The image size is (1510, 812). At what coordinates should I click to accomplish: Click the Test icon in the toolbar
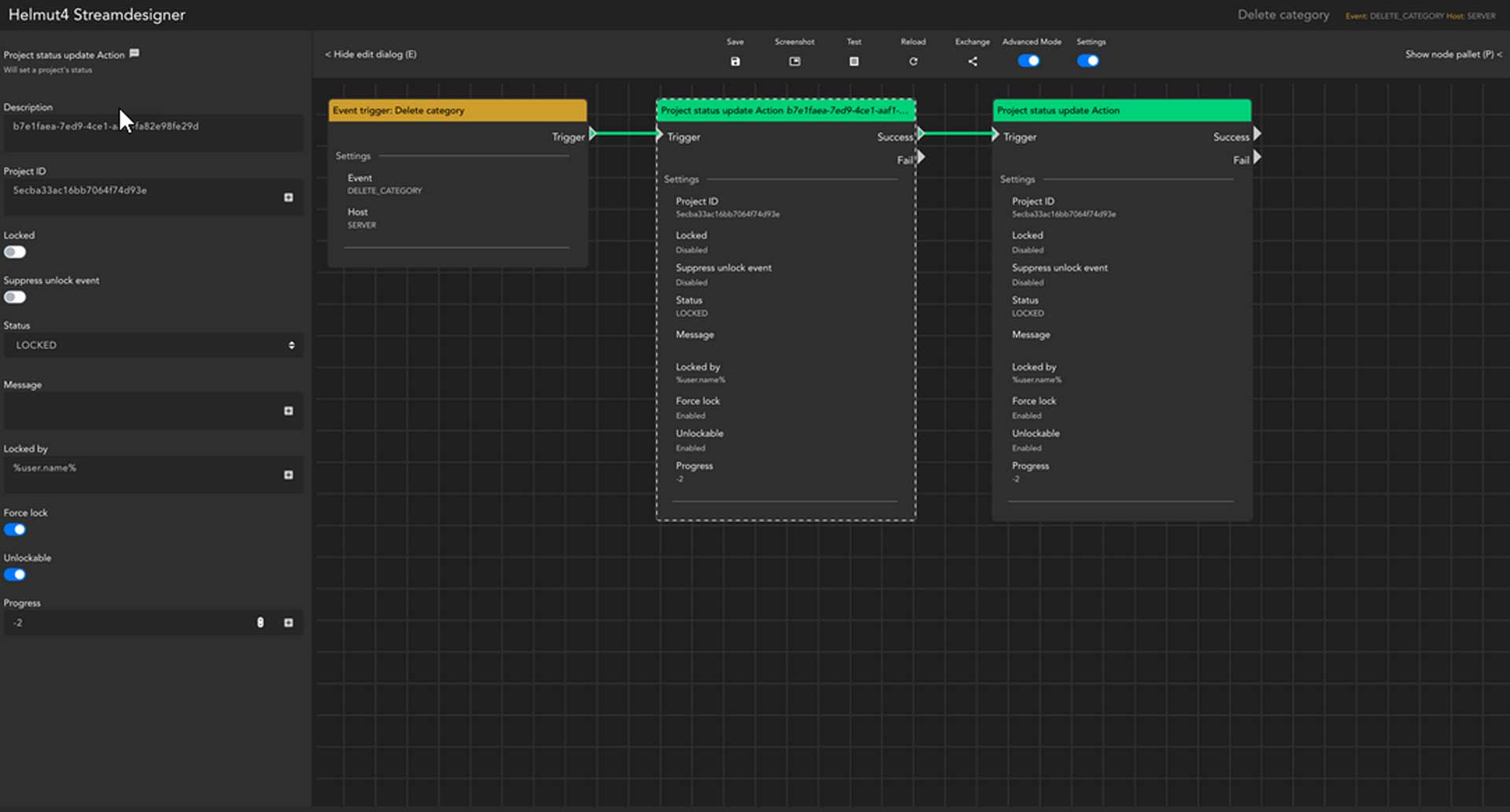pos(853,61)
